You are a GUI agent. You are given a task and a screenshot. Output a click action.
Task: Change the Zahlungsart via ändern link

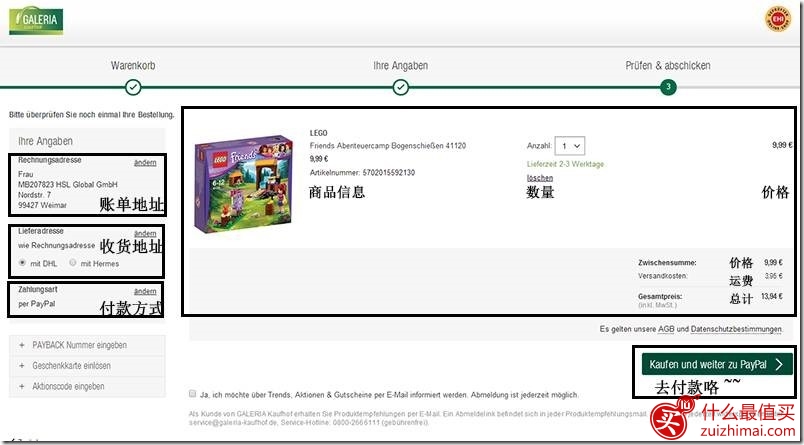[145, 292]
